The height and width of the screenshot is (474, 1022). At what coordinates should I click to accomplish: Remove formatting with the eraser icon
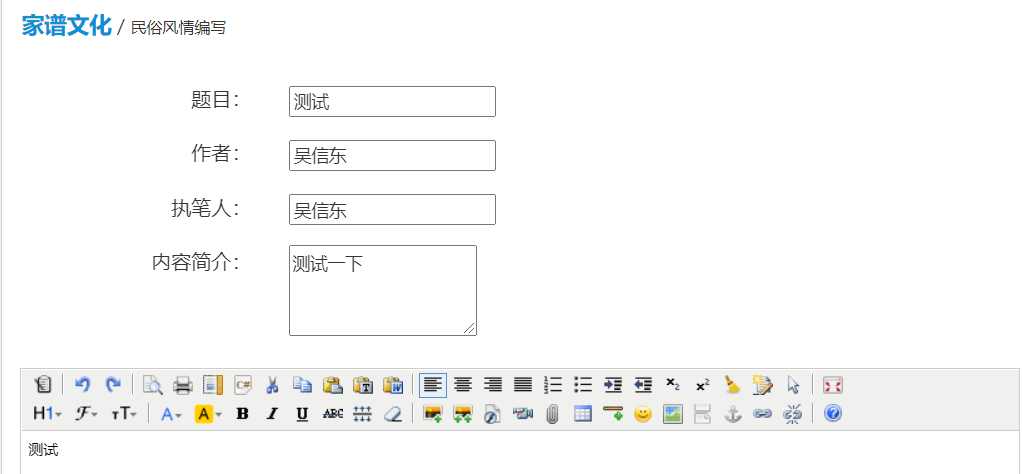click(393, 413)
